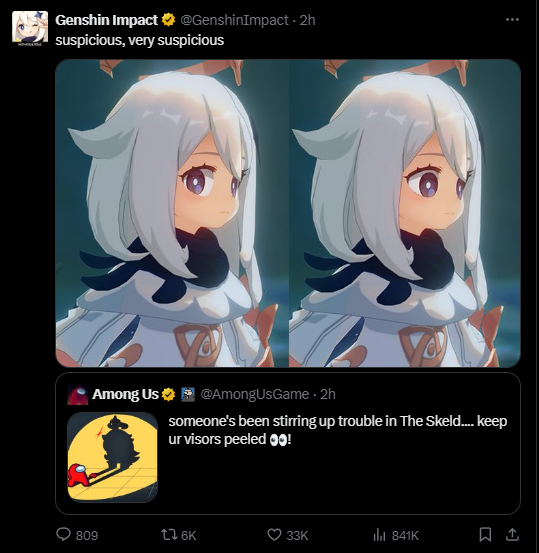This screenshot has height=553, width=539.
Task: Open the yellow spotlight shadow thumbnail
Action: 113,457
